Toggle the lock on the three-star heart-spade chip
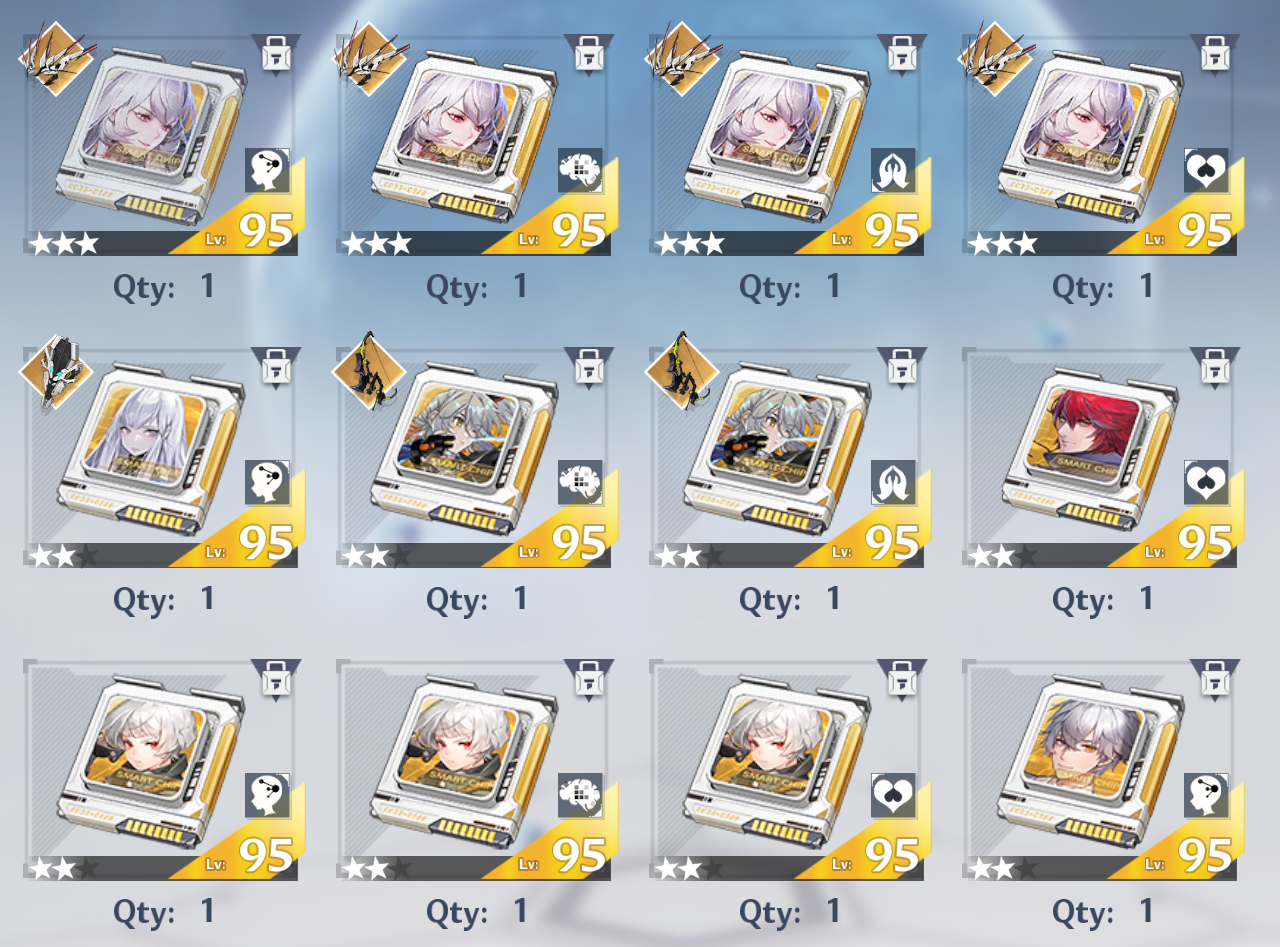 [x=1215, y=54]
